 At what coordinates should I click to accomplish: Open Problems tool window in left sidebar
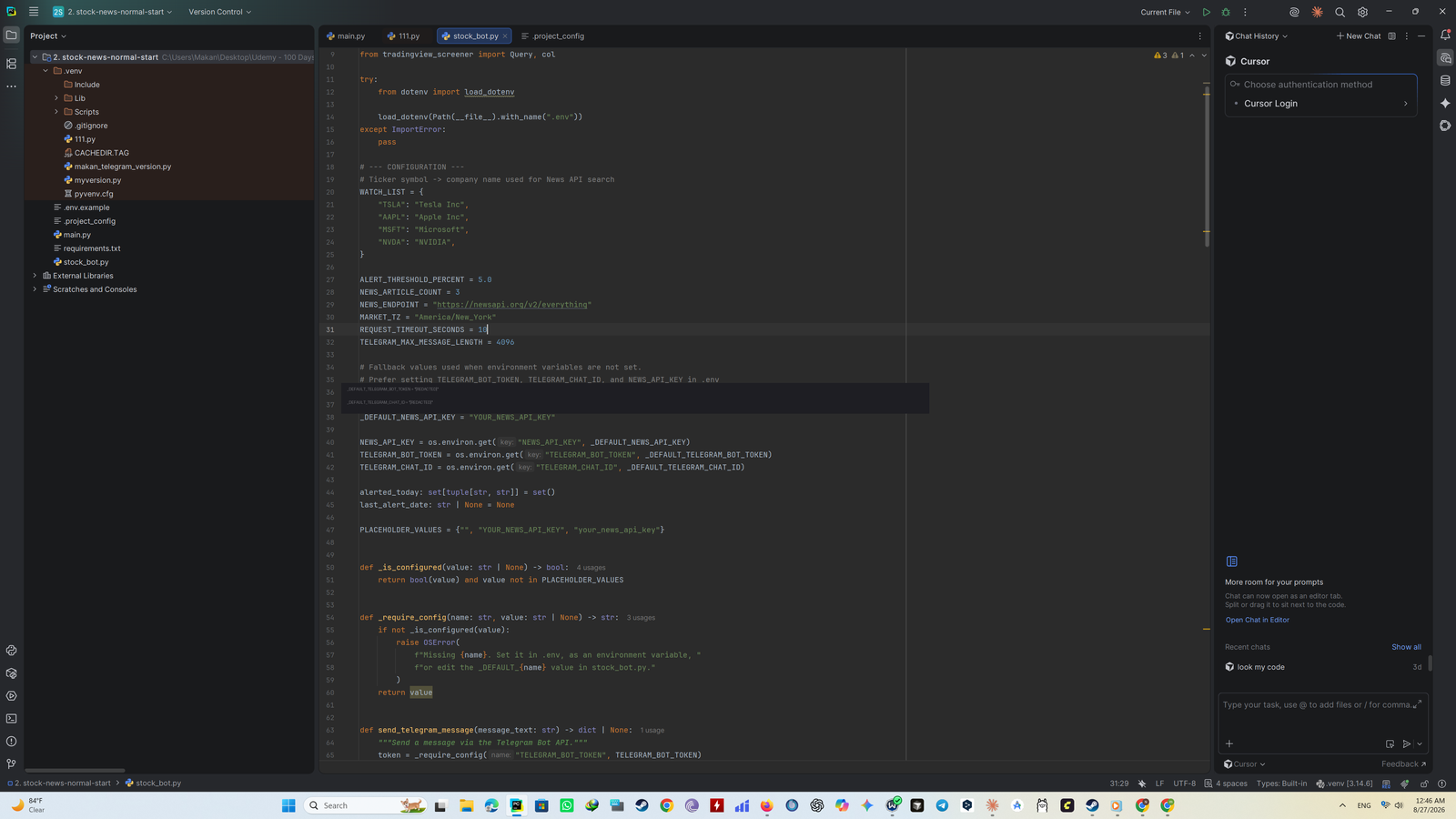pyautogui.click(x=11, y=742)
